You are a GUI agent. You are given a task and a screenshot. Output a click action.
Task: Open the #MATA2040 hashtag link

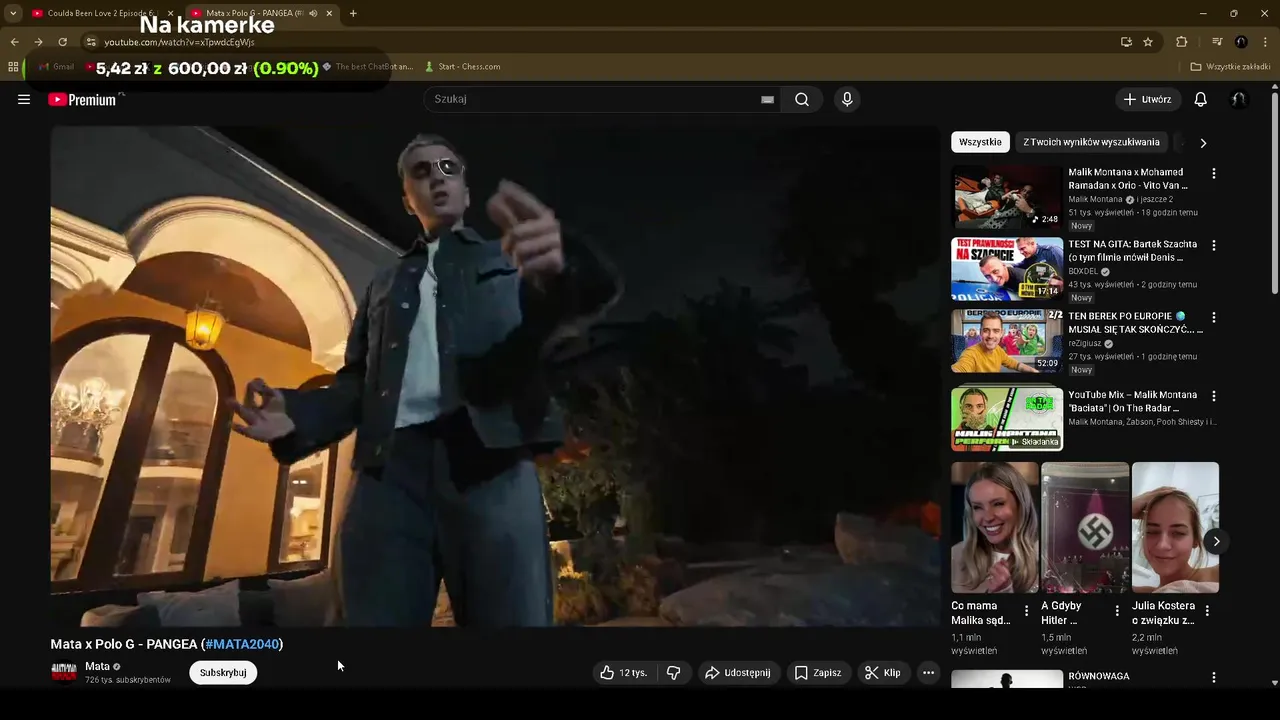coord(242,644)
